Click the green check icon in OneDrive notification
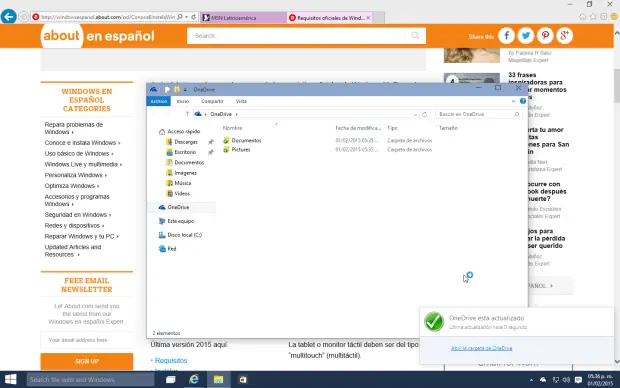 click(x=434, y=322)
